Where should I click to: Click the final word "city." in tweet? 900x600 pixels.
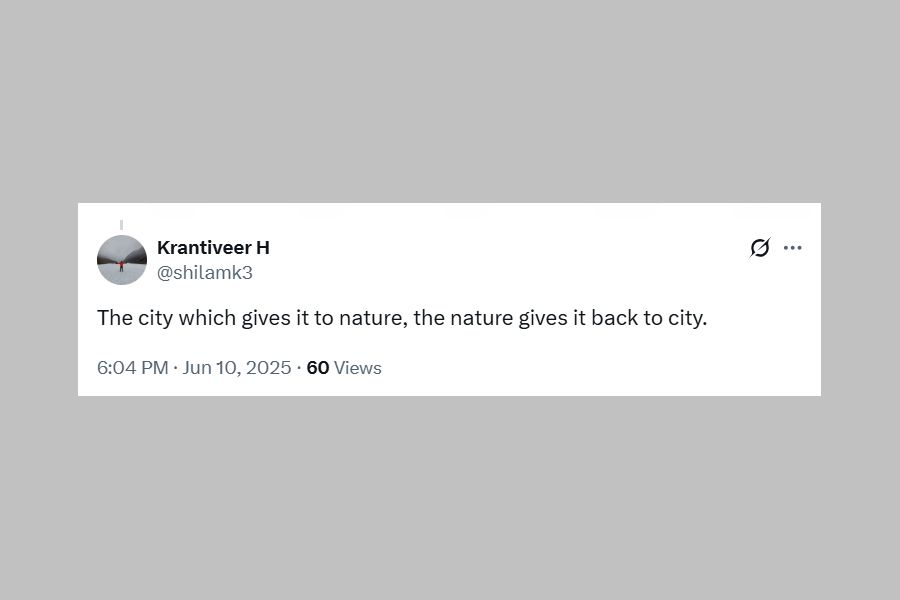pos(687,318)
